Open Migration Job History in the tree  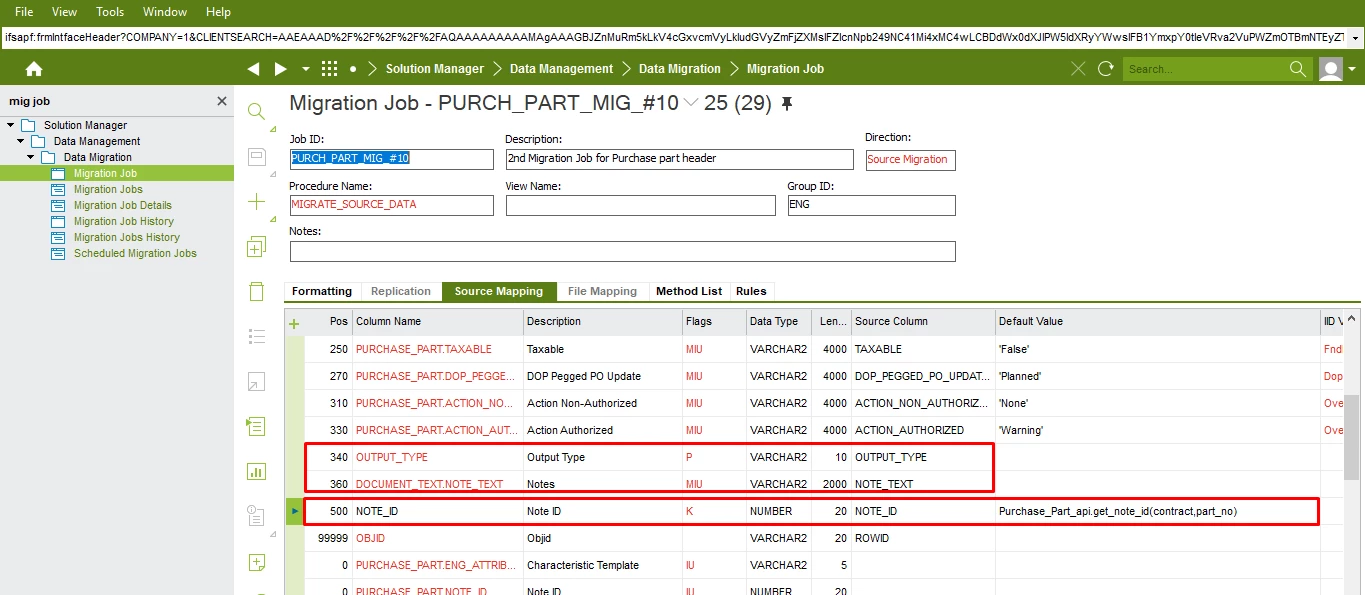[x=124, y=221]
